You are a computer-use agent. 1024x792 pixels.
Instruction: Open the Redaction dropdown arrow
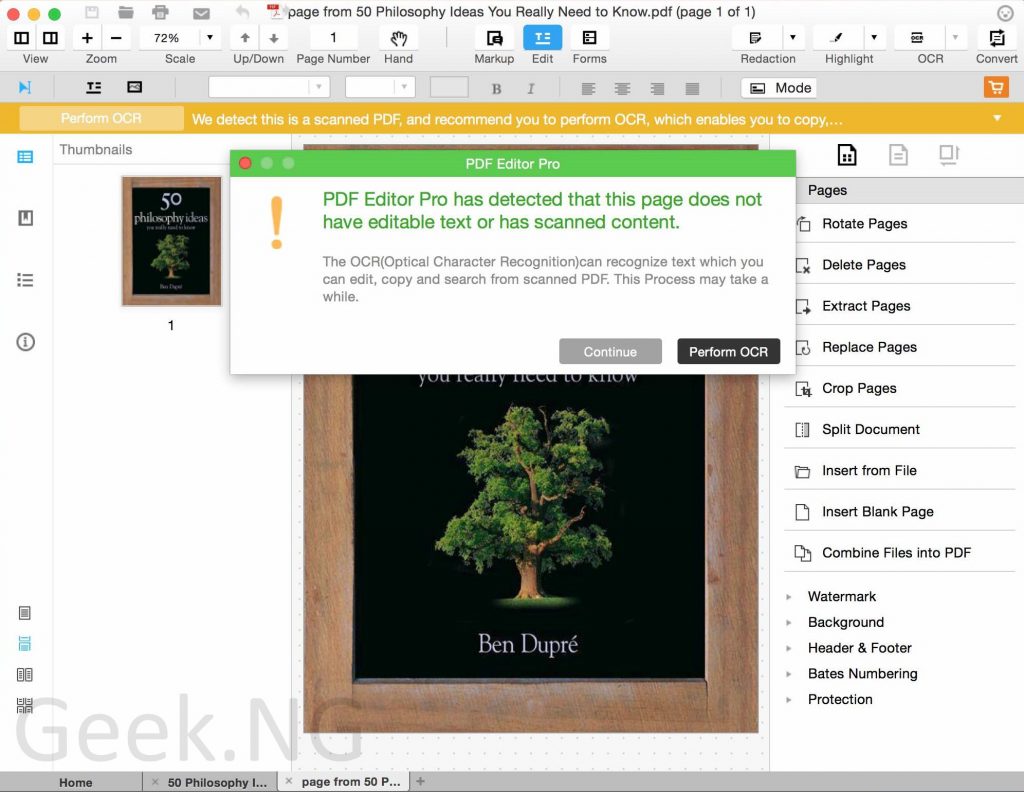pyautogui.click(x=793, y=38)
